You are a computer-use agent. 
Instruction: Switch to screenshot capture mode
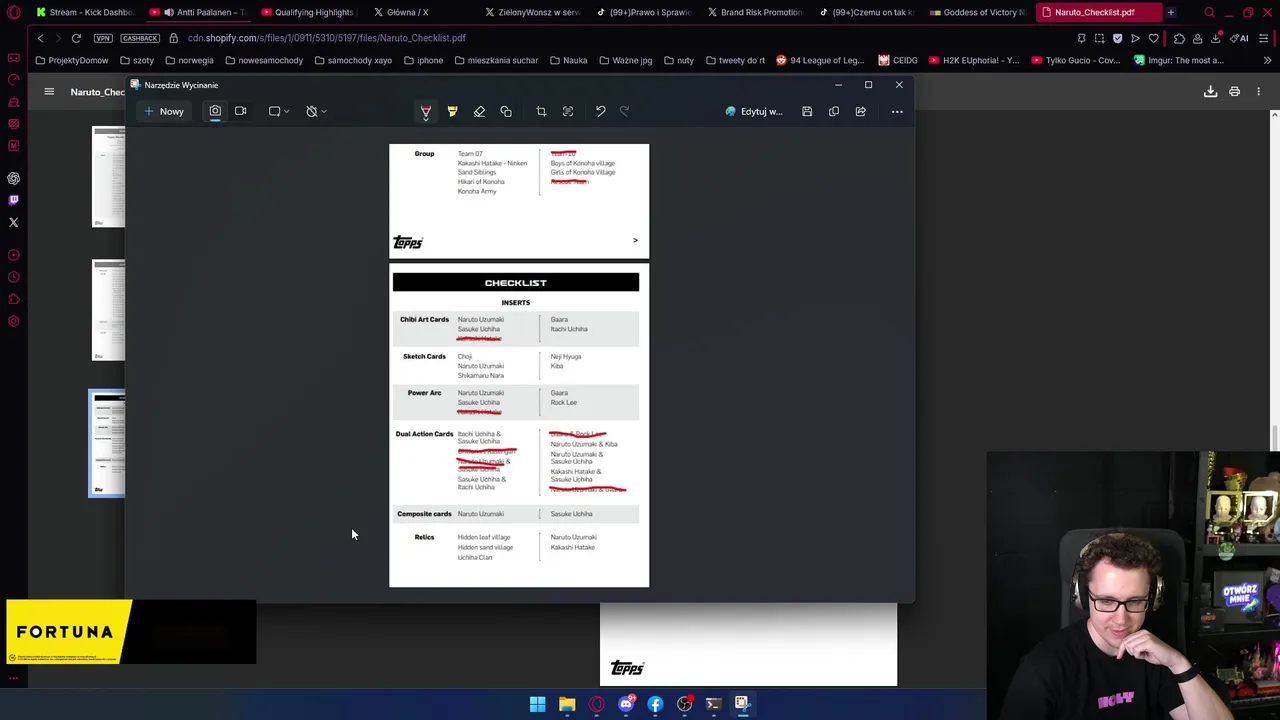point(215,111)
